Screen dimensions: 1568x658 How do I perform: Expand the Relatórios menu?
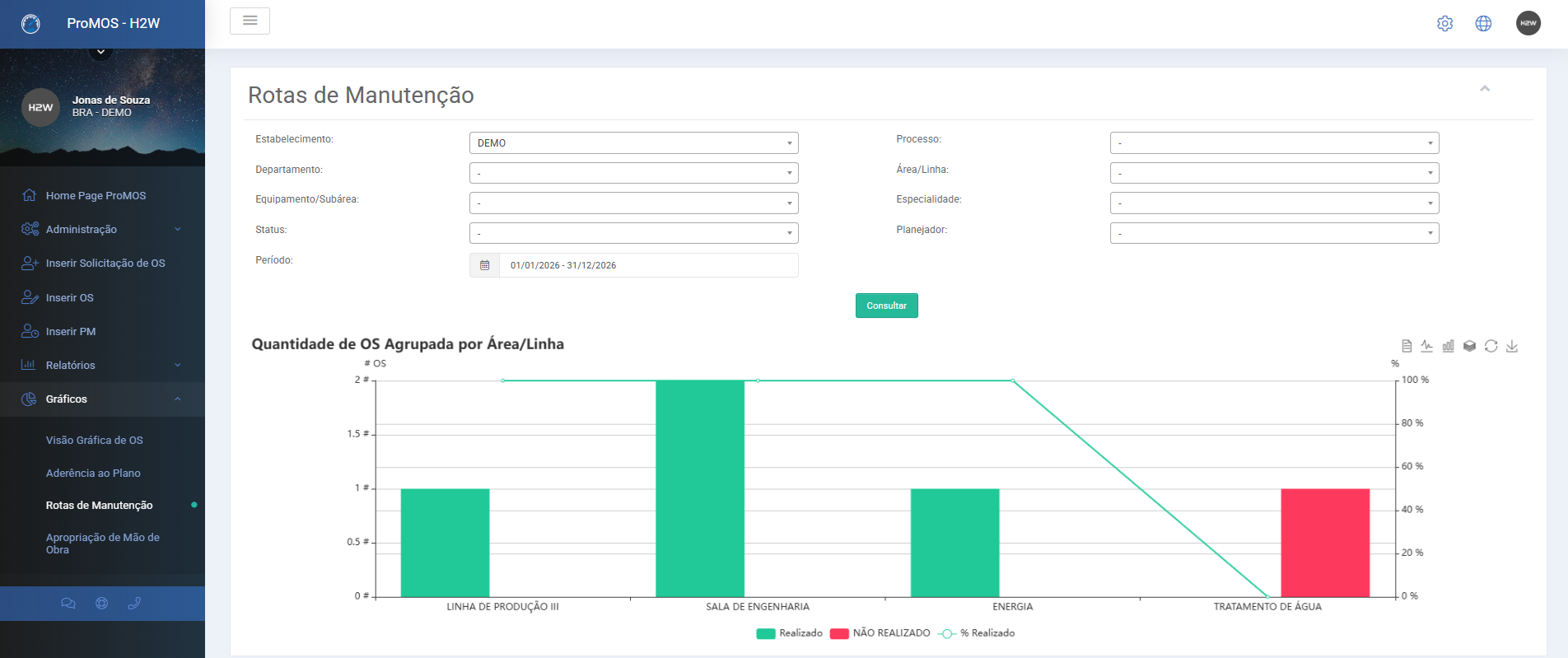[x=102, y=365]
